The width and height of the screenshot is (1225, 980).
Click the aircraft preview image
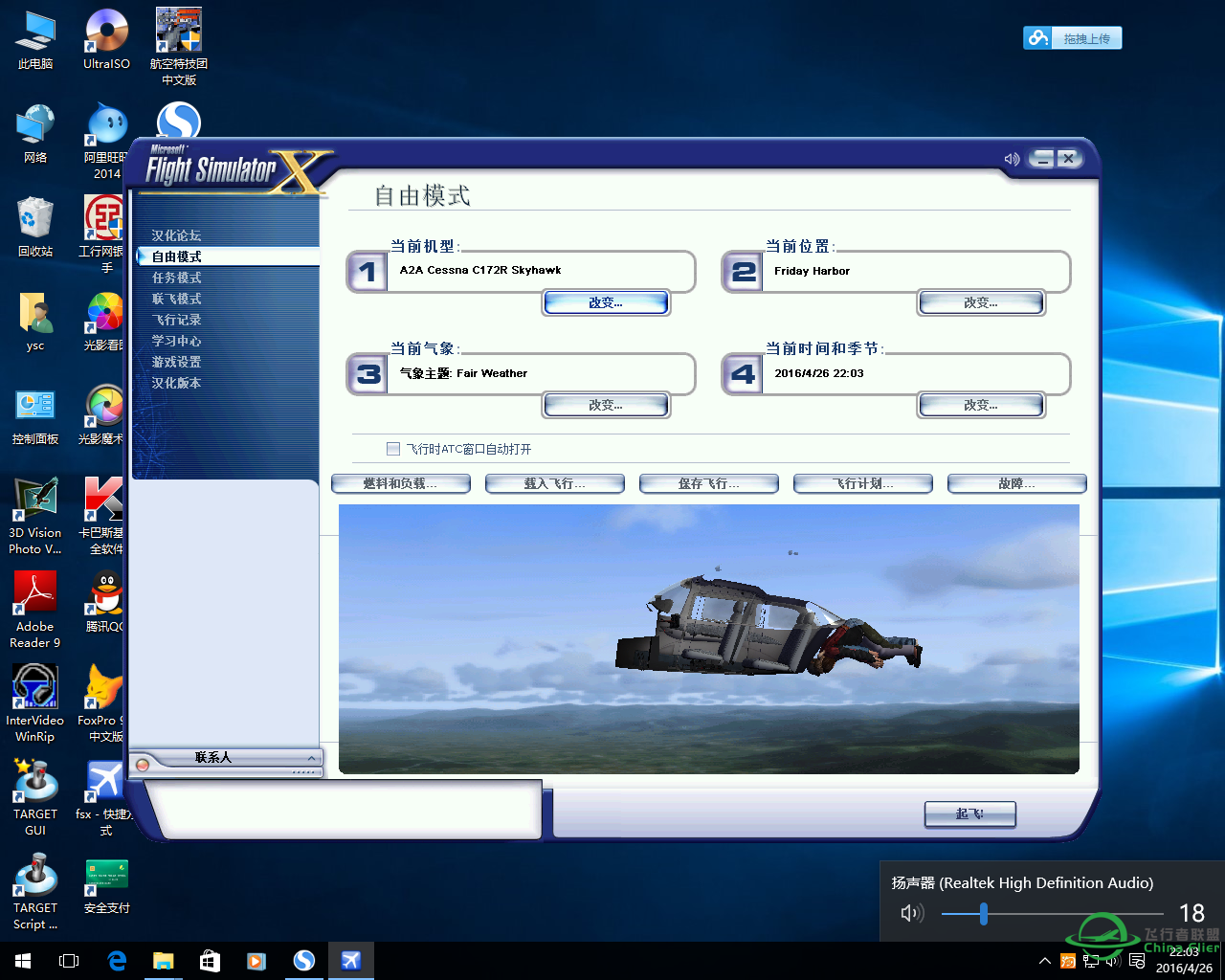click(709, 639)
